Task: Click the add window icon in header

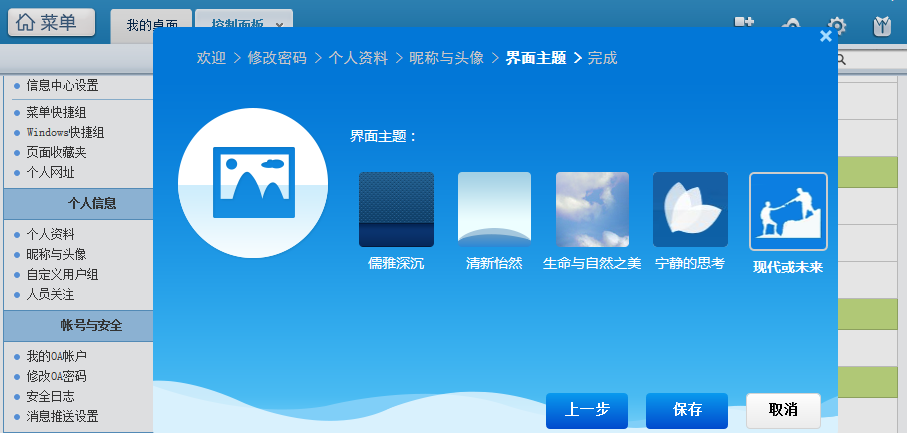Action: pos(744,24)
